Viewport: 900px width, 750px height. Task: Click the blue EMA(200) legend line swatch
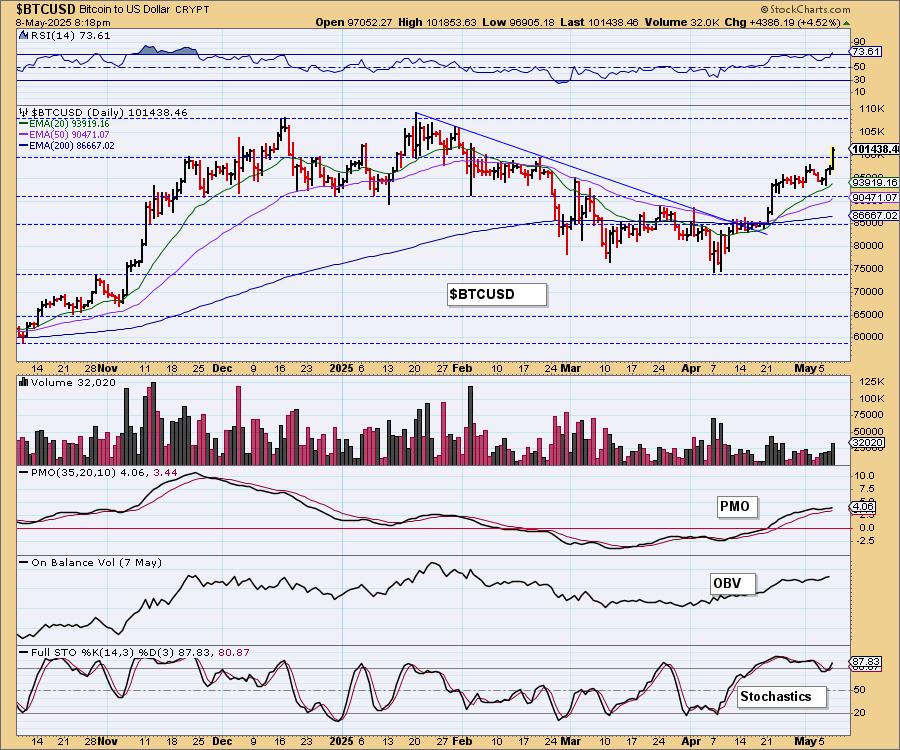(x=24, y=146)
